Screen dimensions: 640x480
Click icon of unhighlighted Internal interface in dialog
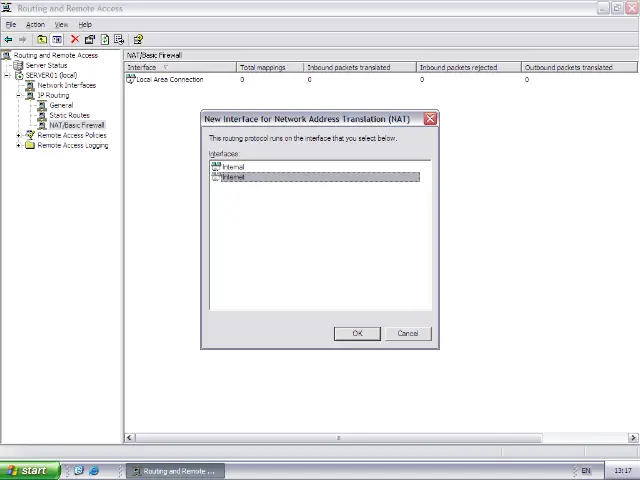pyautogui.click(x=216, y=167)
